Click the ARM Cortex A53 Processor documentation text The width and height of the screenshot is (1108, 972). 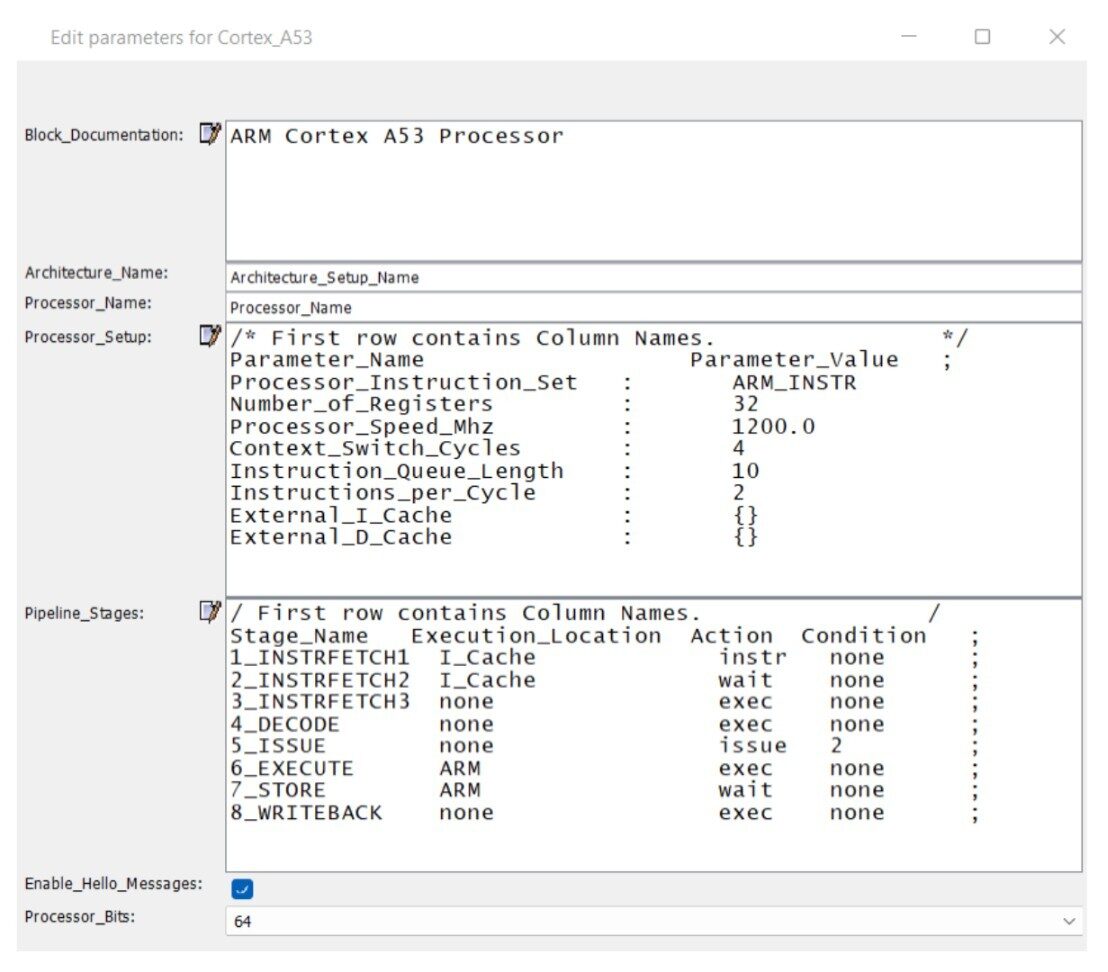(397, 136)
